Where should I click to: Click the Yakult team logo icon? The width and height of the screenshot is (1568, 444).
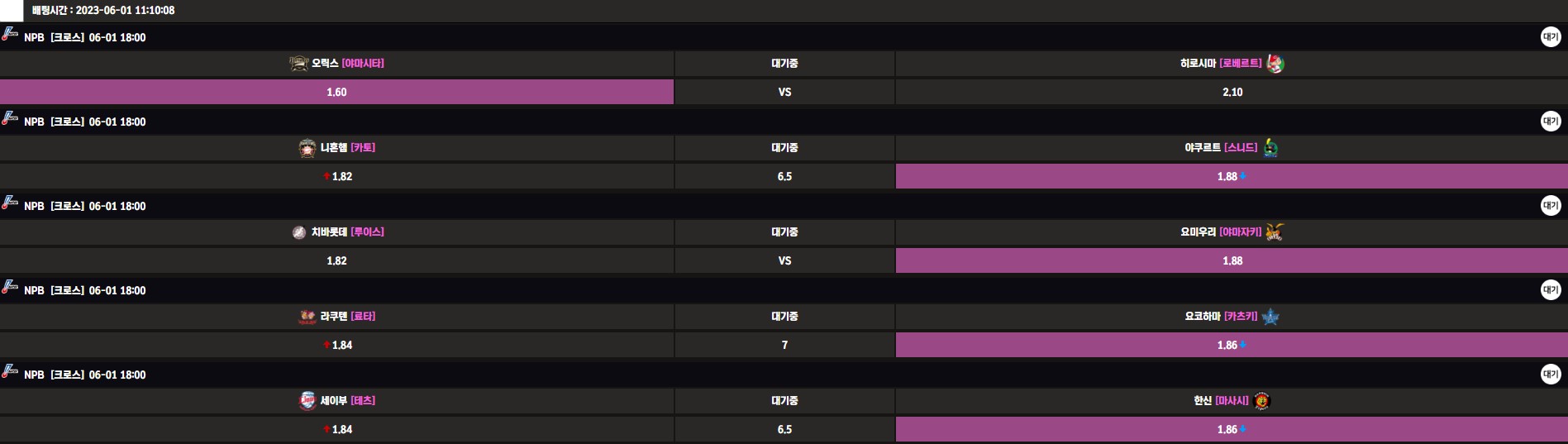pyautogui.click(x=1270, y=148)
